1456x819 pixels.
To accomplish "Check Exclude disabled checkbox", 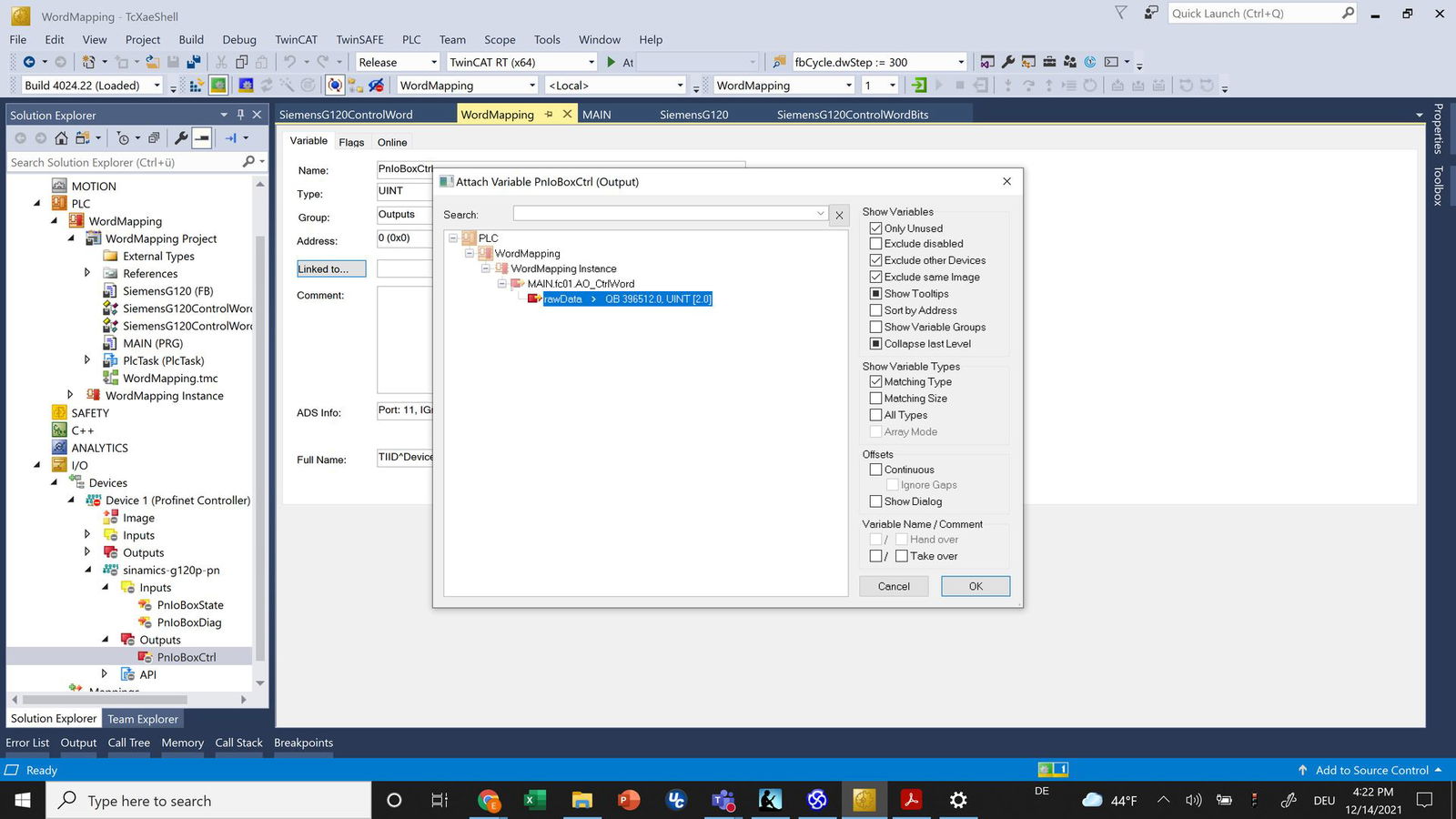I will pyautogui.click(x=875, y=244).
